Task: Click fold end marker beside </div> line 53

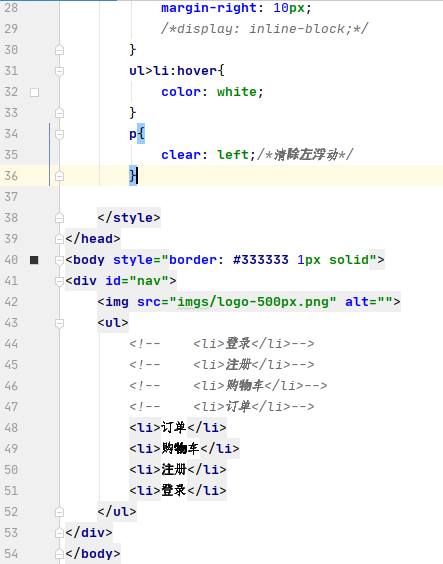Action: click(x=59, y=533)
